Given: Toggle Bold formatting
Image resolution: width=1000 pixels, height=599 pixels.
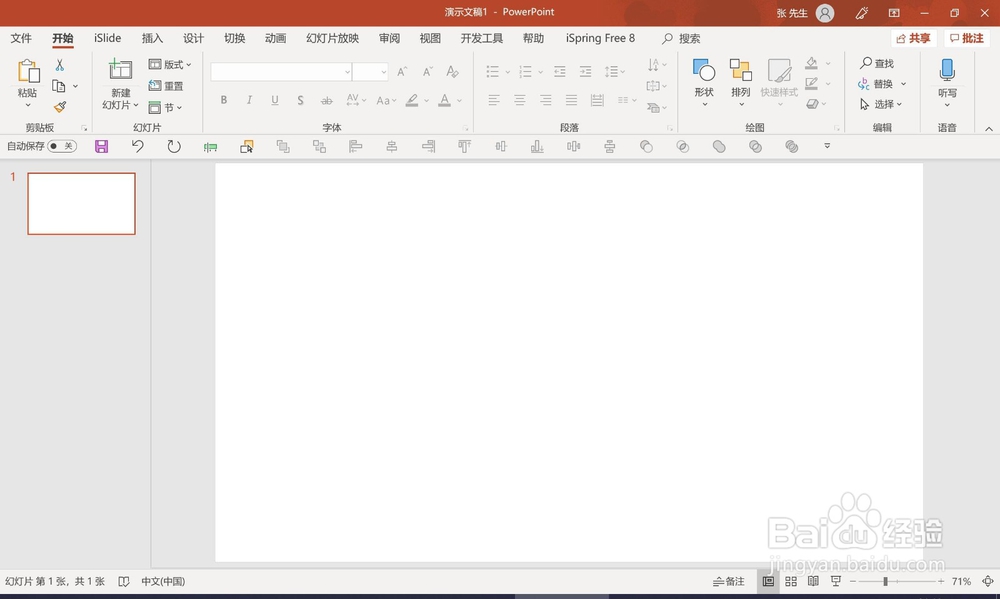Looking at the screenshot, I should [x=224, y=100].
